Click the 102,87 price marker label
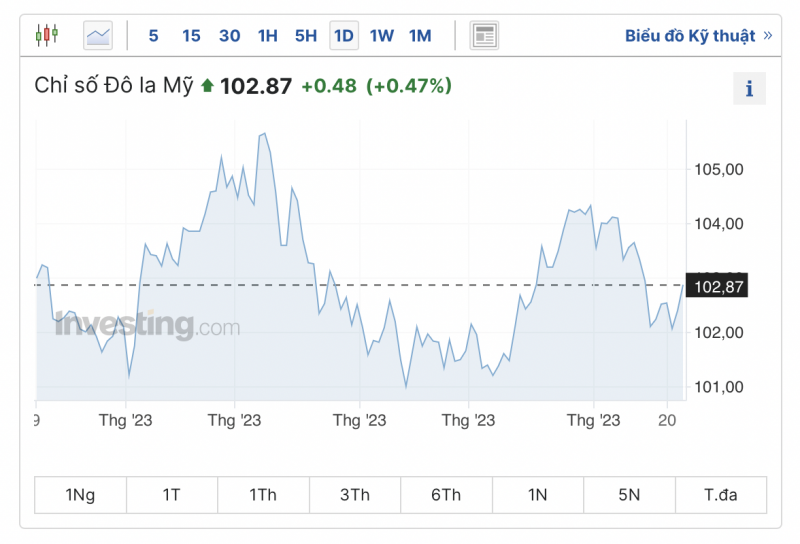The height and width of the screenshot is (544, 800). pos(721,287)
